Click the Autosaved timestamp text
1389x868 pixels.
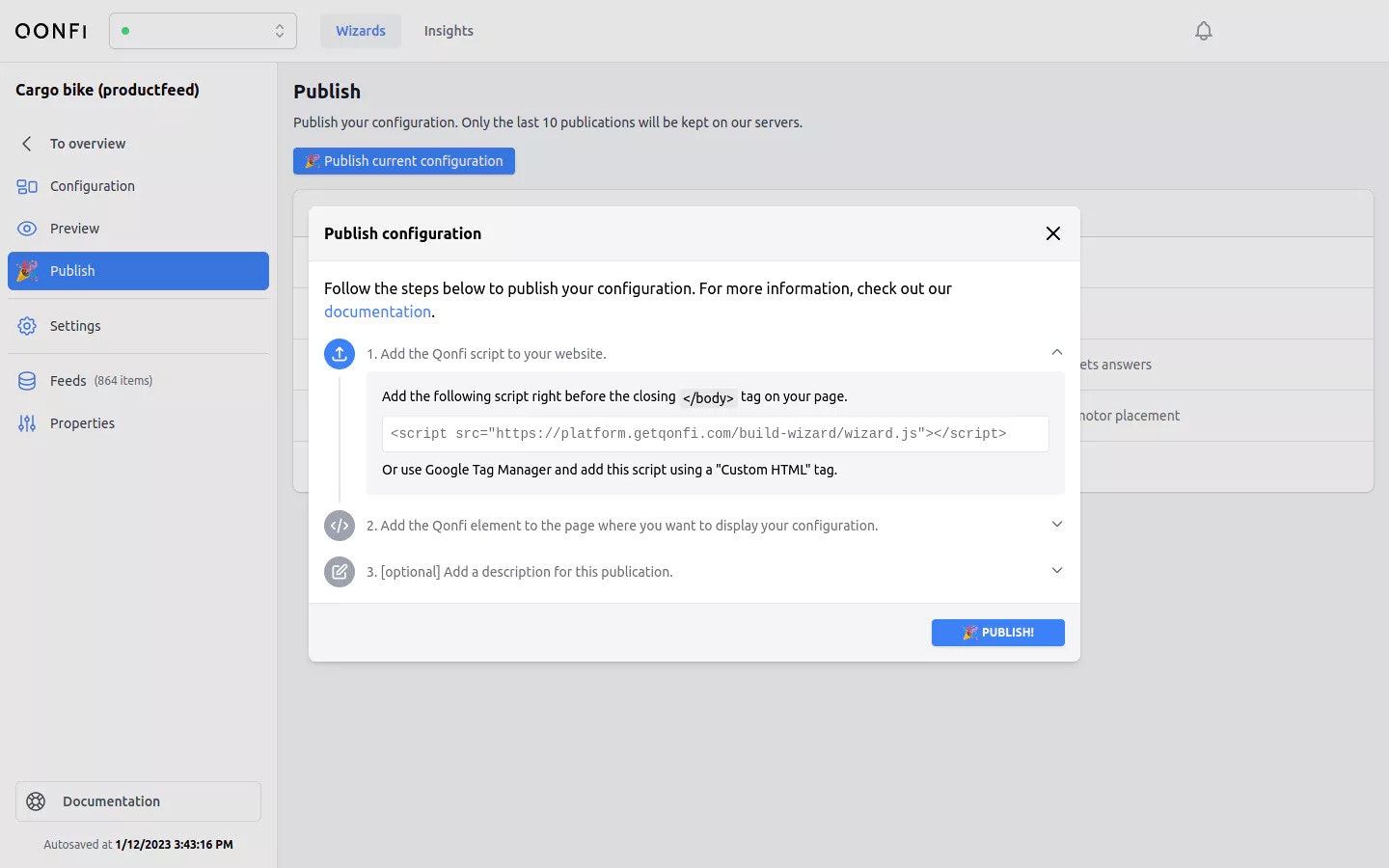click(138, 845)
